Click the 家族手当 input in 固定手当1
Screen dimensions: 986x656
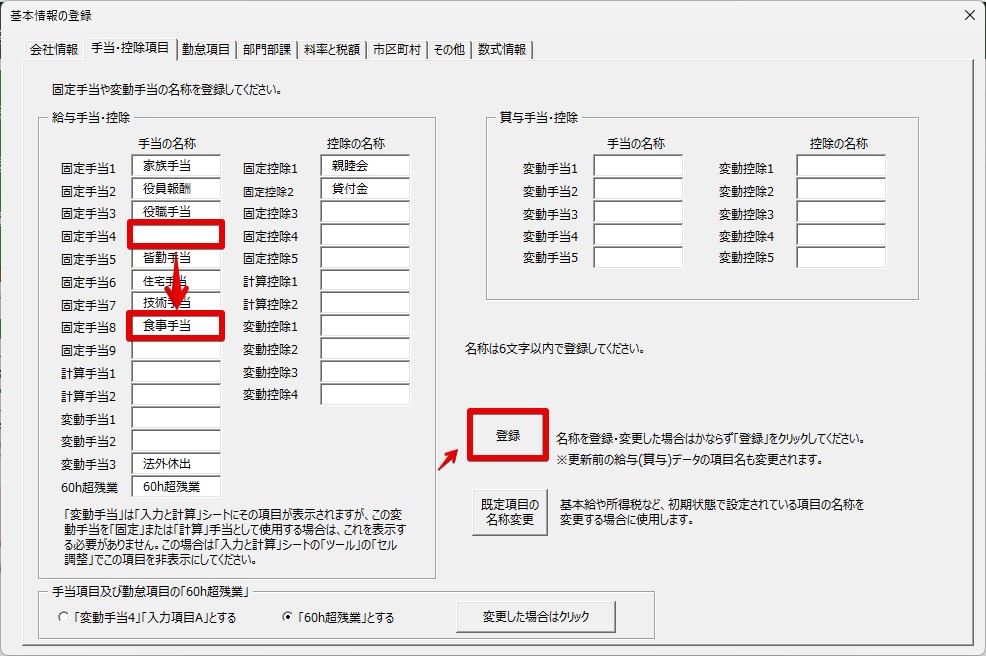click(x=176, y=166)
